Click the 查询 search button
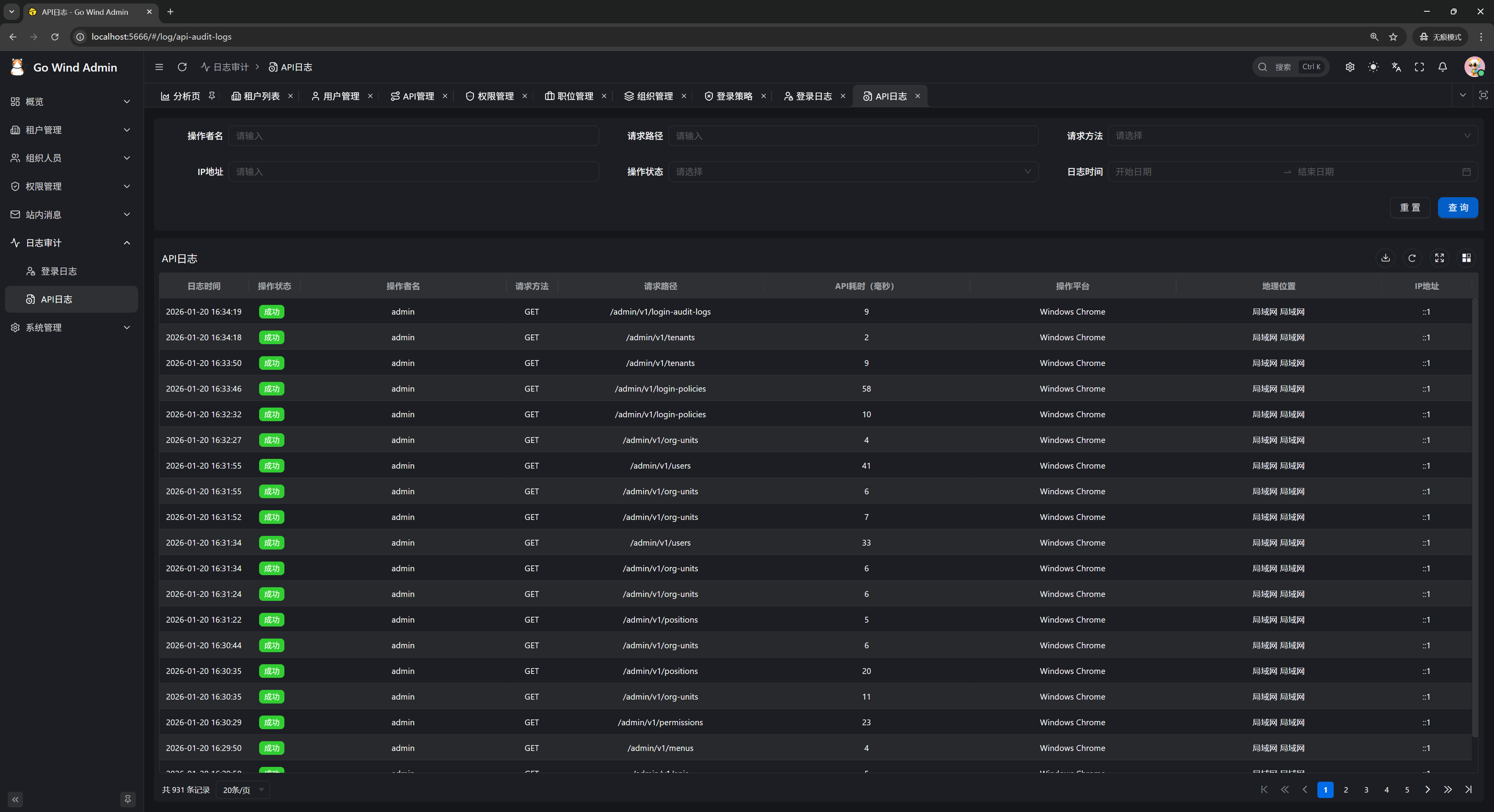The height and width of the screenshot is (812, 1494). 1458,208
